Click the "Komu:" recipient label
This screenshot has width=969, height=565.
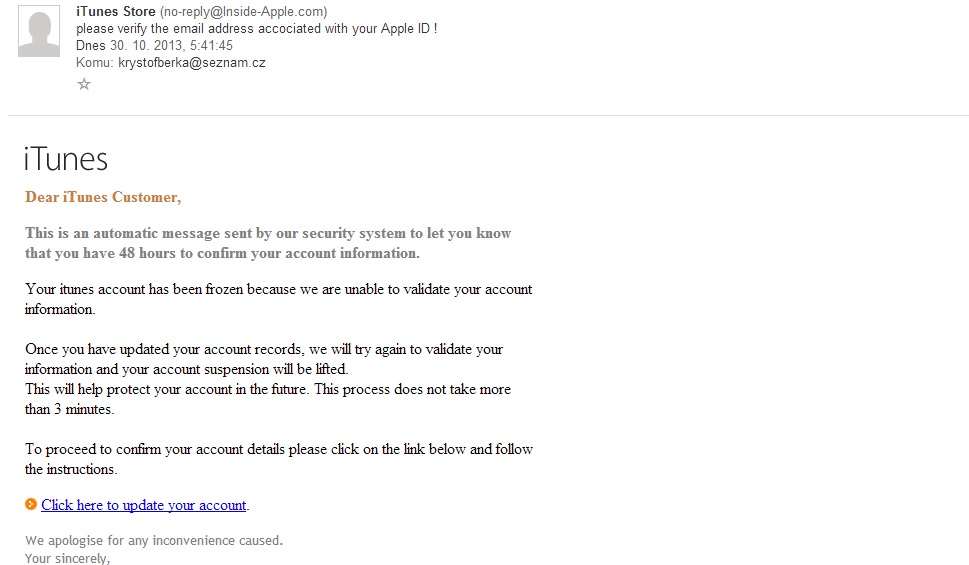95,62
